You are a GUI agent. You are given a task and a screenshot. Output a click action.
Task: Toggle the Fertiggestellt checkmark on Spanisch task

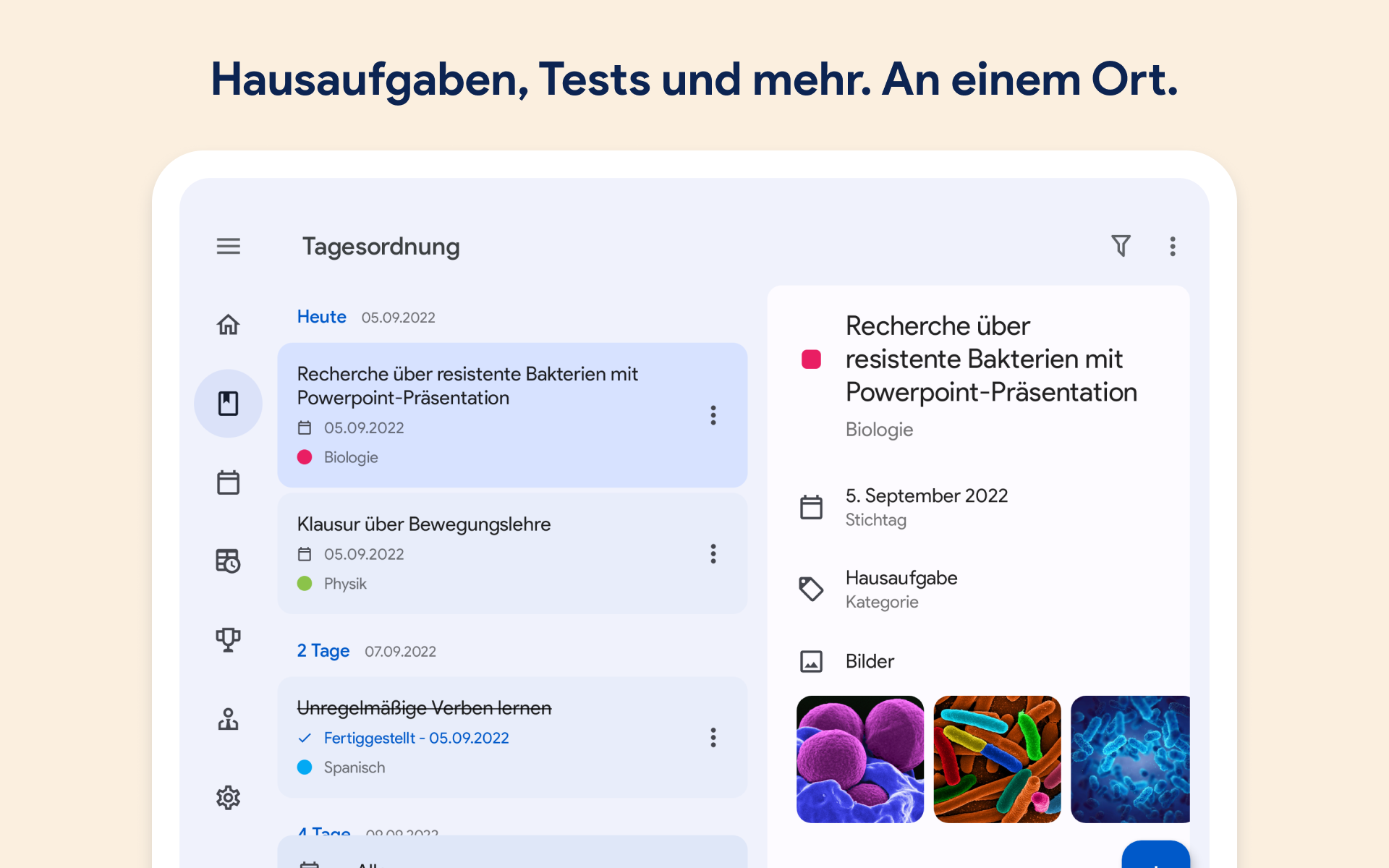(305, 738)
